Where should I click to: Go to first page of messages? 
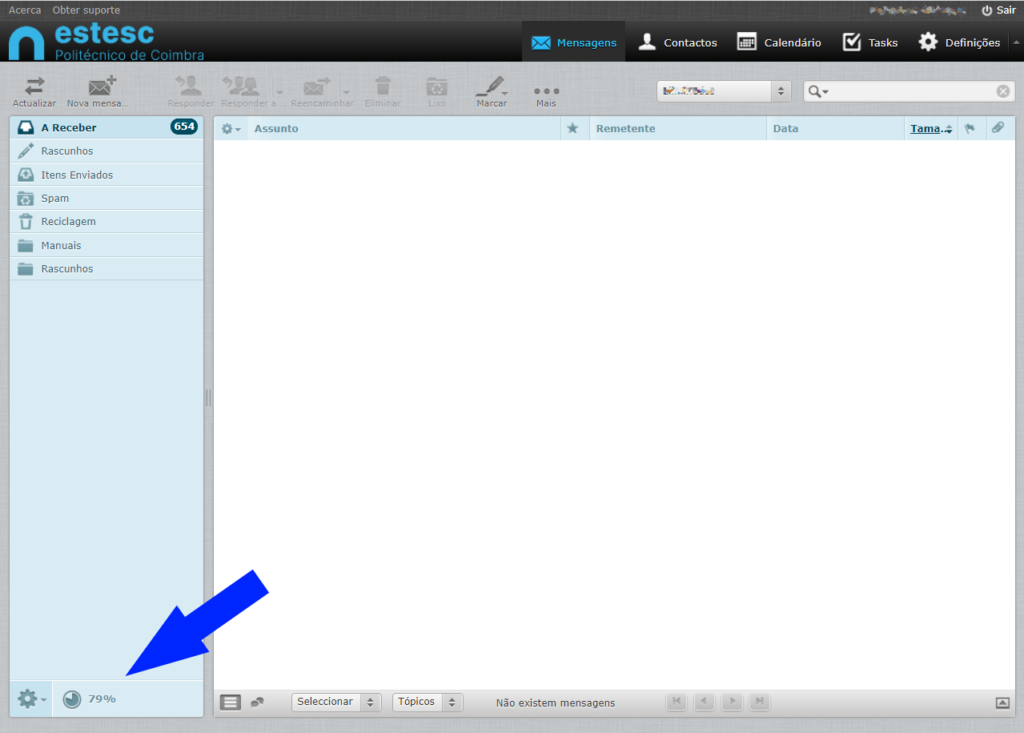click(x=677, y=702)
